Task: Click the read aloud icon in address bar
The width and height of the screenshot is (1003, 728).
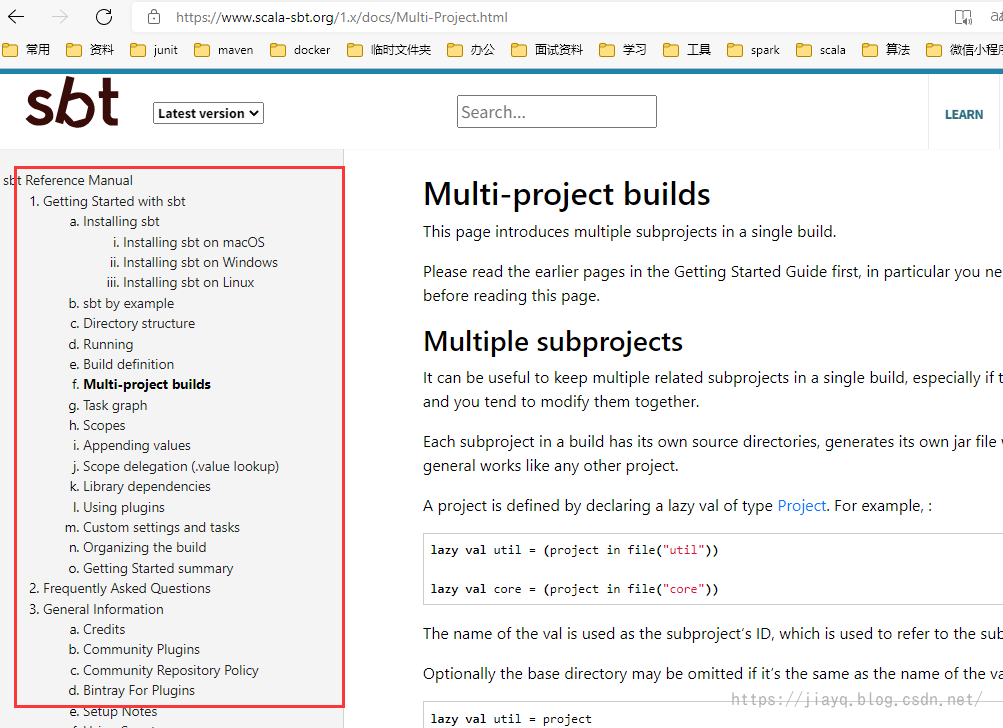Action: pyautogui.click(x=963, y=17)
